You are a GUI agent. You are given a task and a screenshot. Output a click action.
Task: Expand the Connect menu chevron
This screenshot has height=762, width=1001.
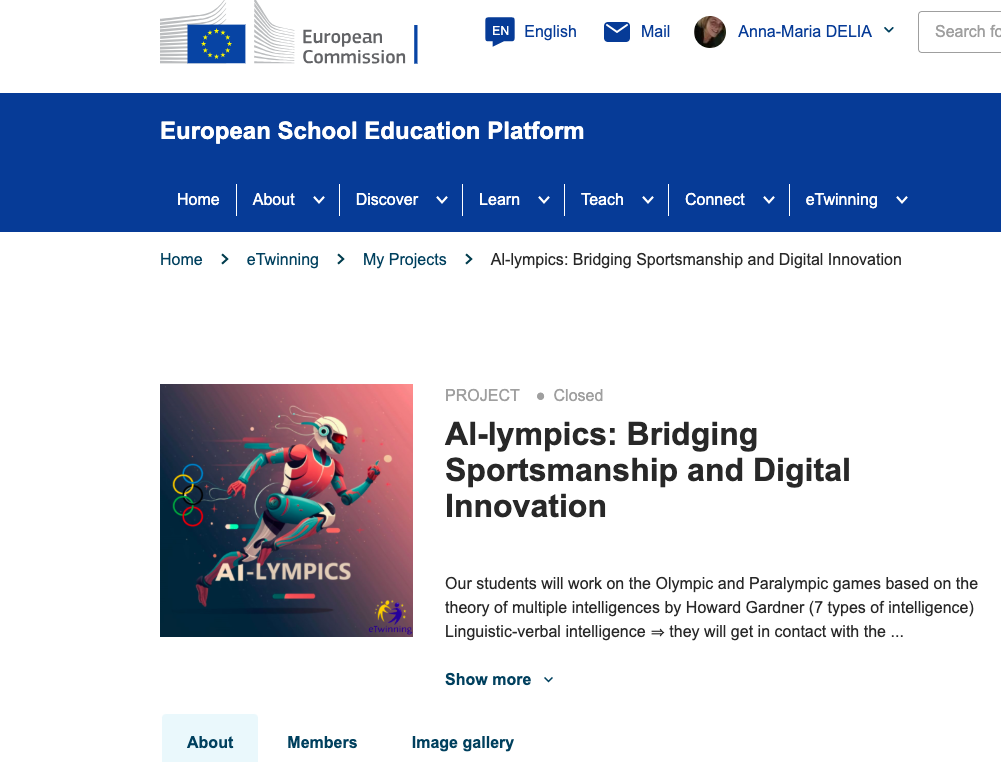tap(769, 200)
